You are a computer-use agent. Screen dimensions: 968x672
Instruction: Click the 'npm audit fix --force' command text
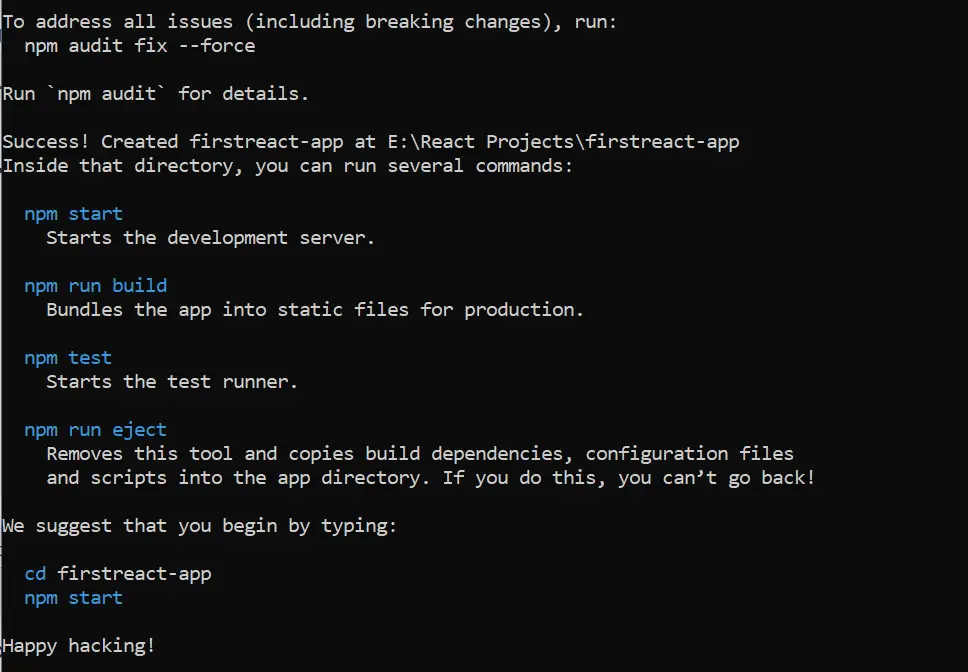coord(140,46)
